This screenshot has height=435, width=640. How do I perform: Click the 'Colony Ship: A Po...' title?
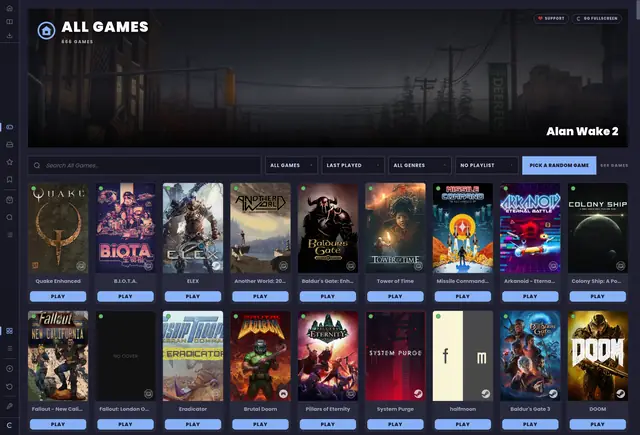598,281
